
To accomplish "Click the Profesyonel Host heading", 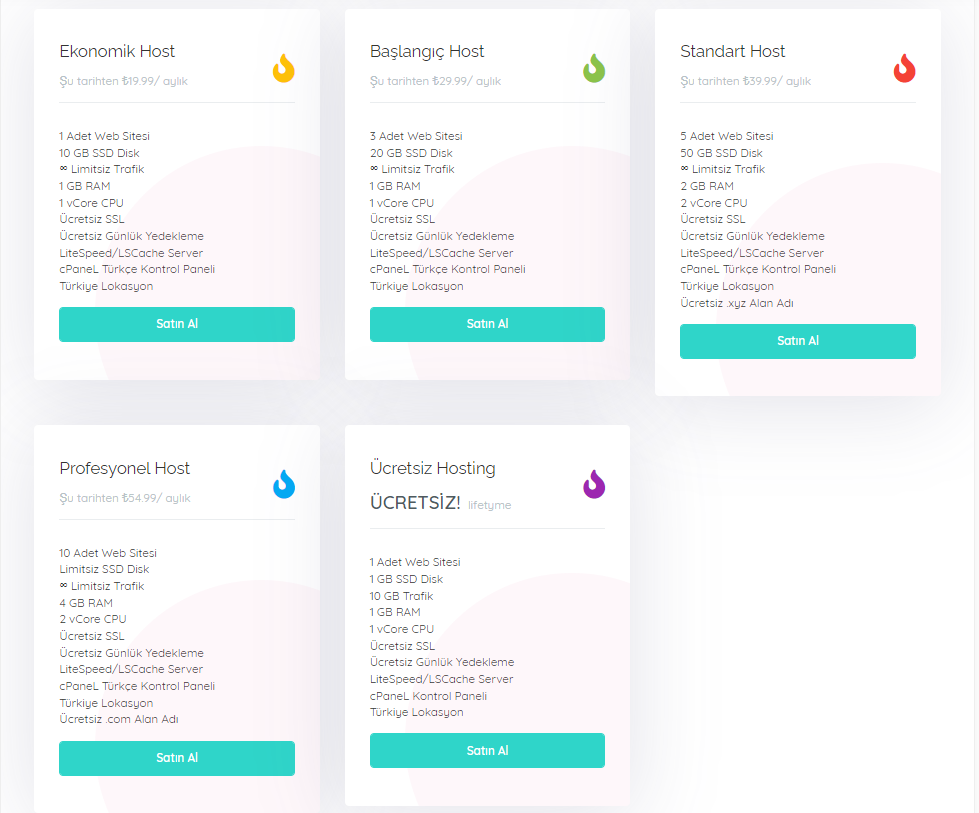I will (124, 469).
